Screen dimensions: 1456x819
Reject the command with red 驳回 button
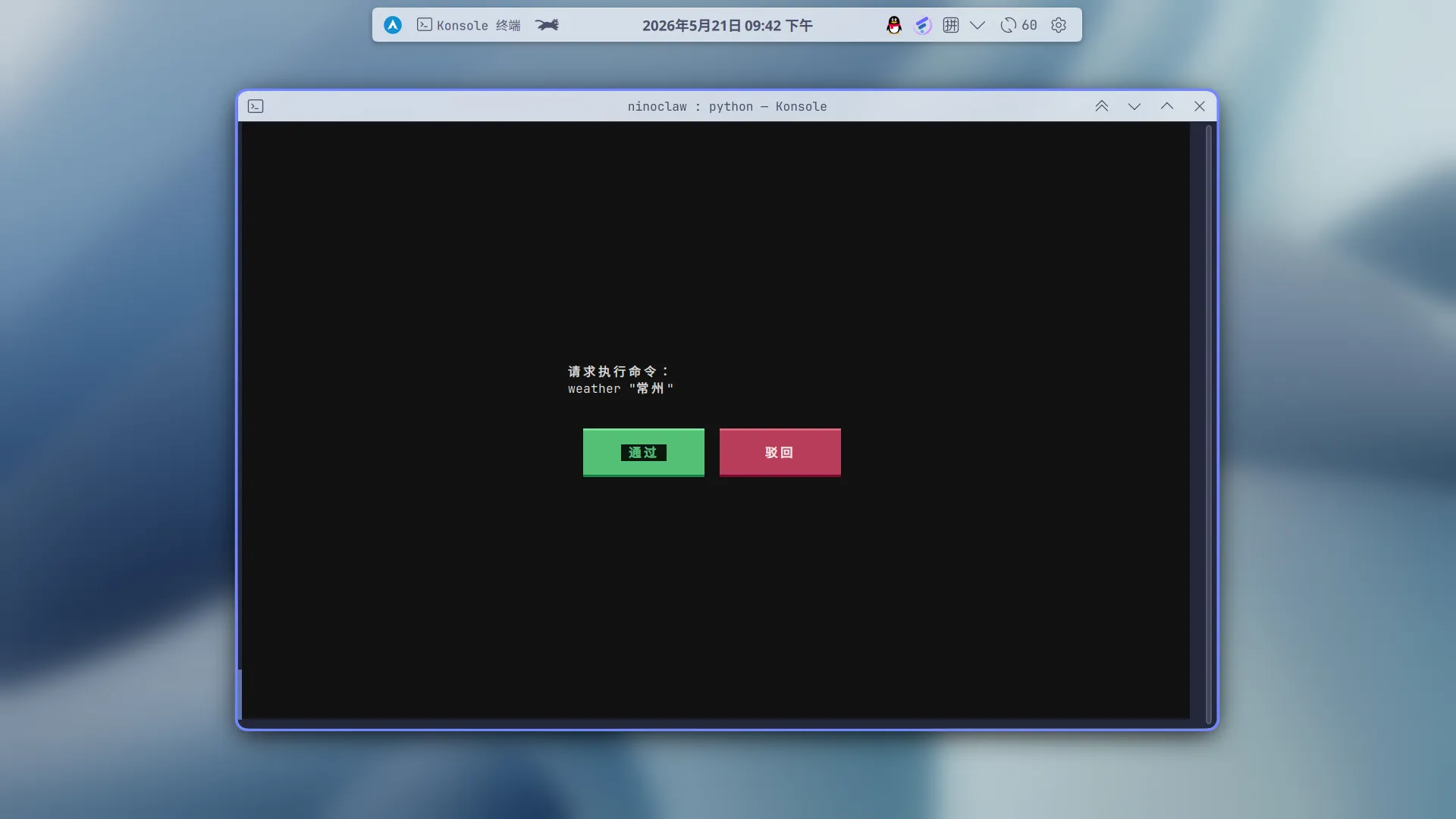pos(780,453)
